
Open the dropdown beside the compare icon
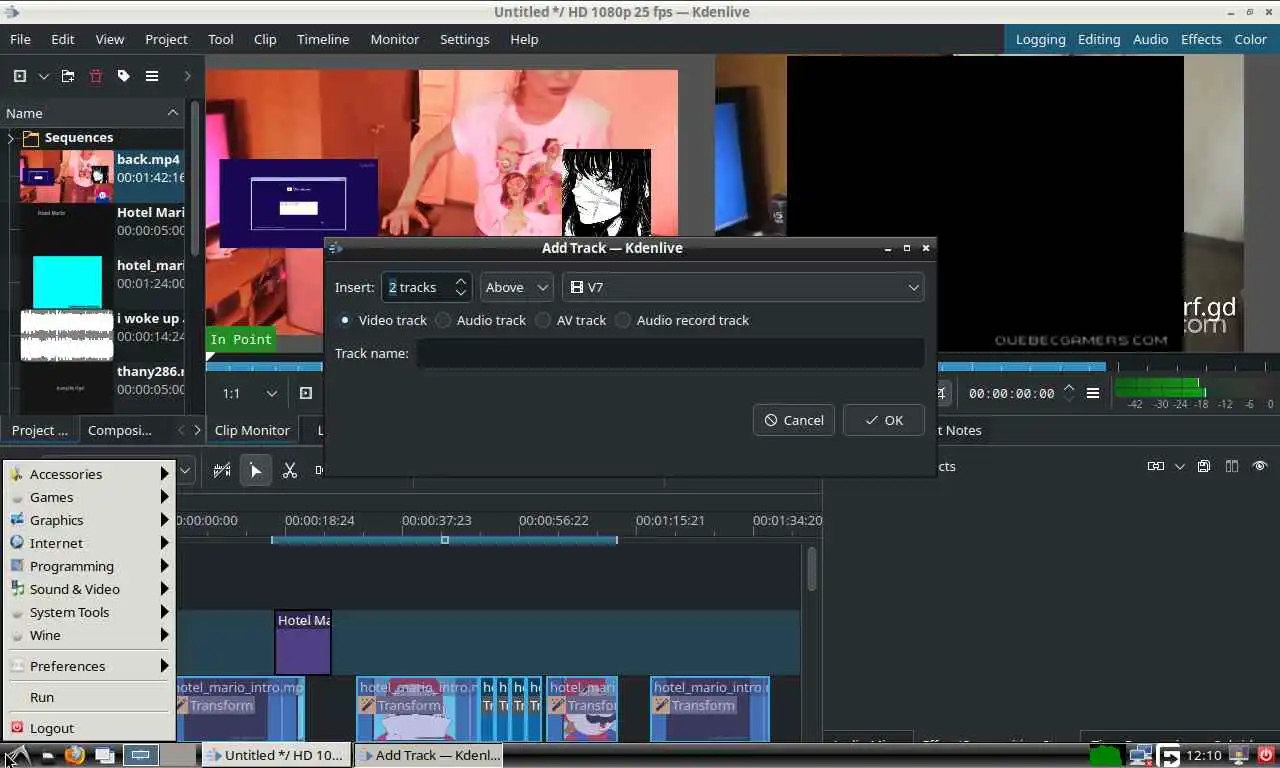[1180, 466]
